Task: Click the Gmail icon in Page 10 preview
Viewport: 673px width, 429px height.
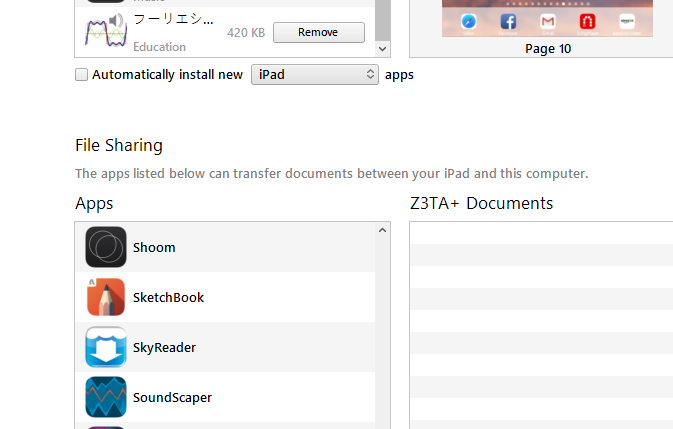Action: pyautogui.click(x=548, y=21)
